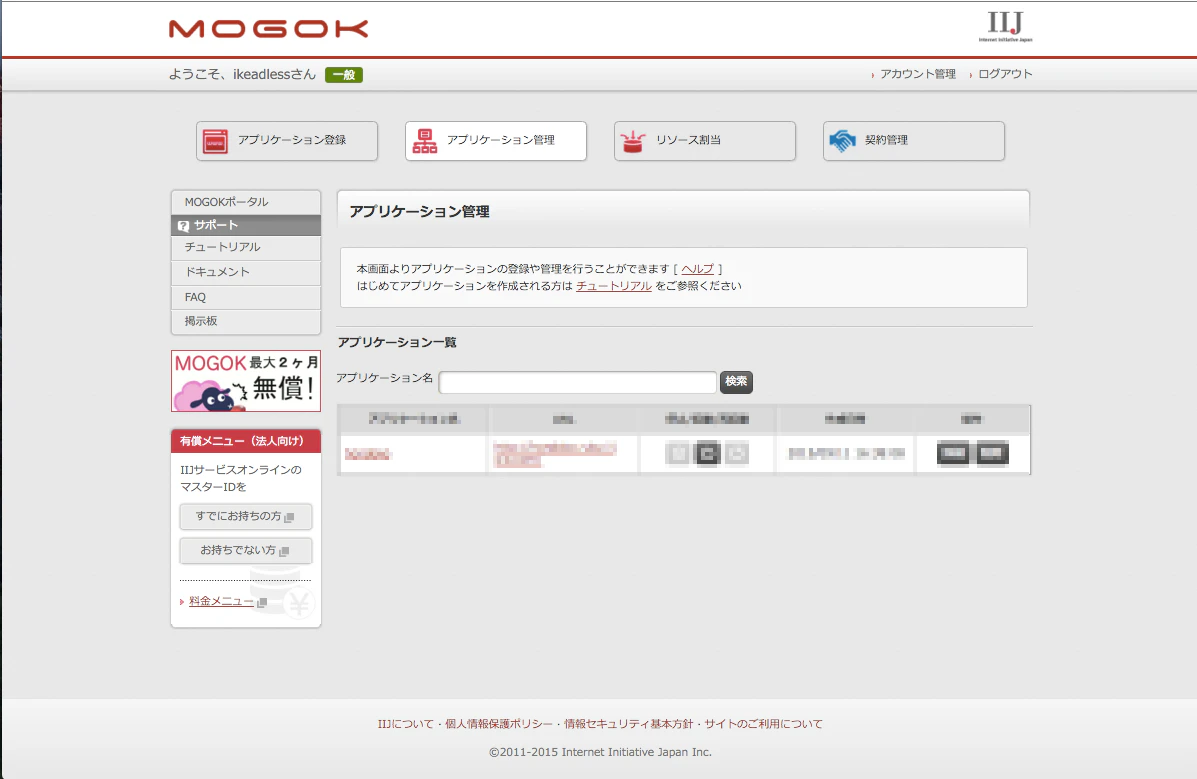
Task: Open the ヘルプ link in the description
Action: pos(698,269)
